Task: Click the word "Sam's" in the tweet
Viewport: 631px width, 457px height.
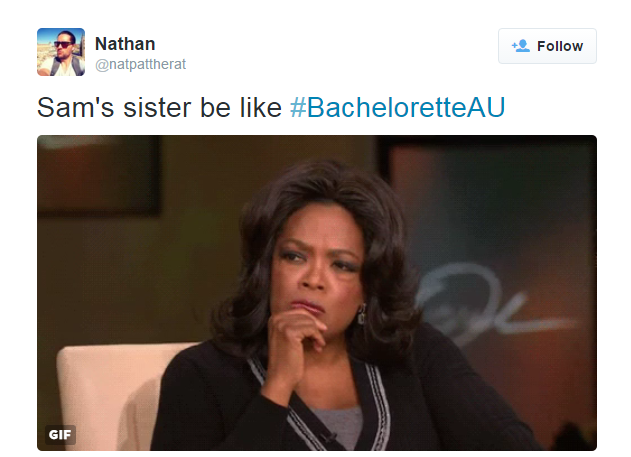Action: tap(76, 108)
